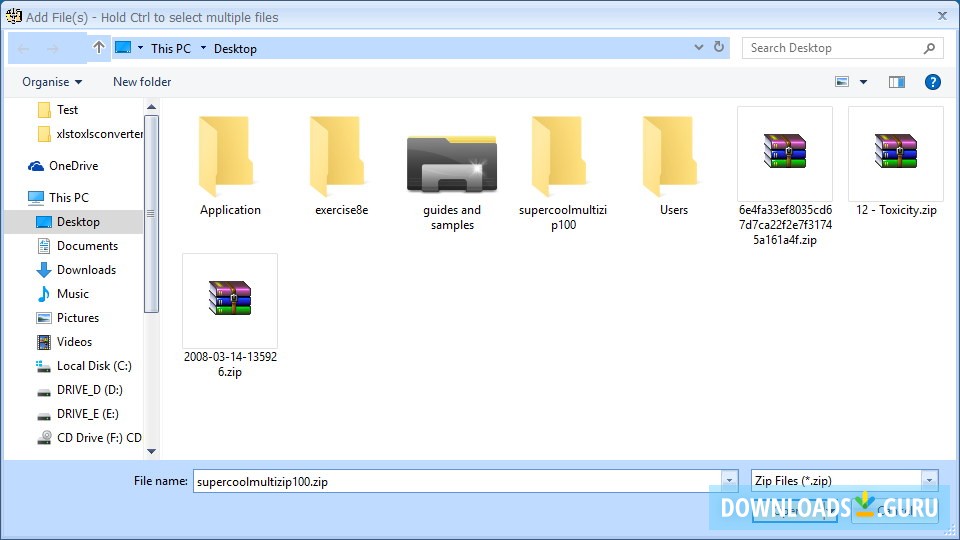Show the preview pane
960x540 pixels.
pos(897,81)
